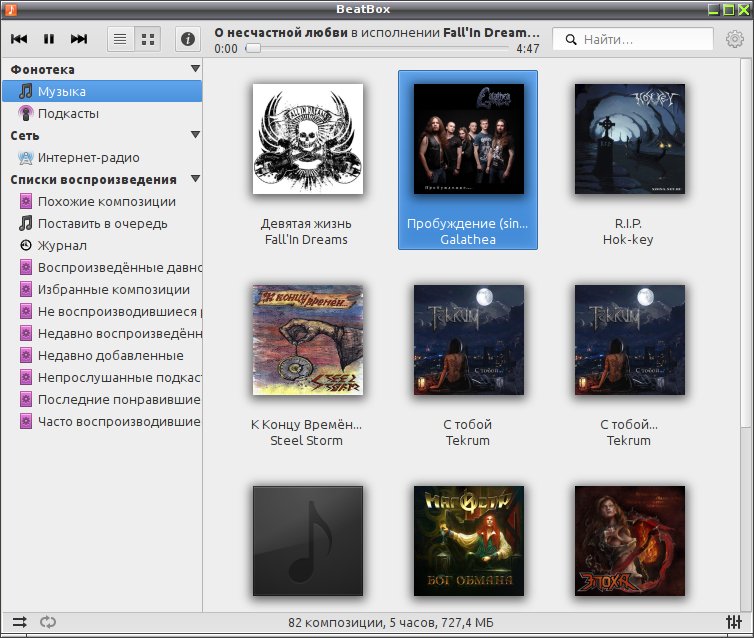Toggle repeat mode in status bar
This screenshot has height=638, width=754.
point(48,622)
